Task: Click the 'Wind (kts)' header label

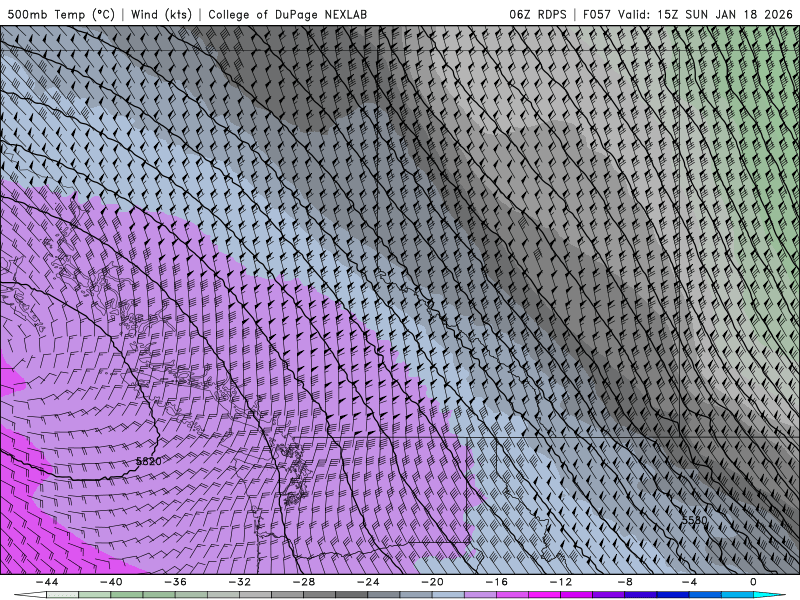Action: pyautogui.click(x=161, y=14)
